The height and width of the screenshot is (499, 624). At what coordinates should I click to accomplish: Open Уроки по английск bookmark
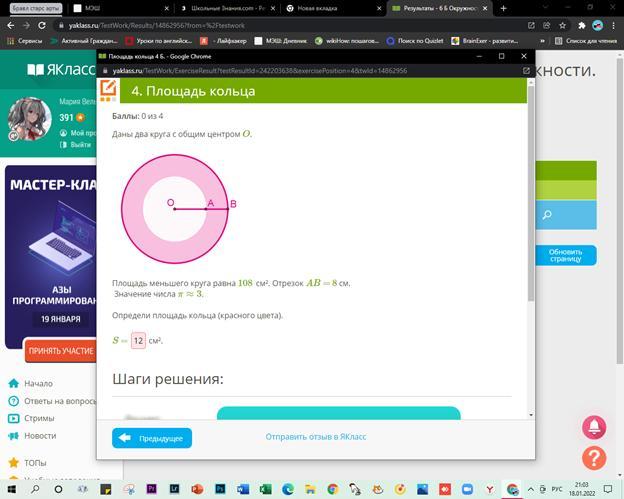159,41
